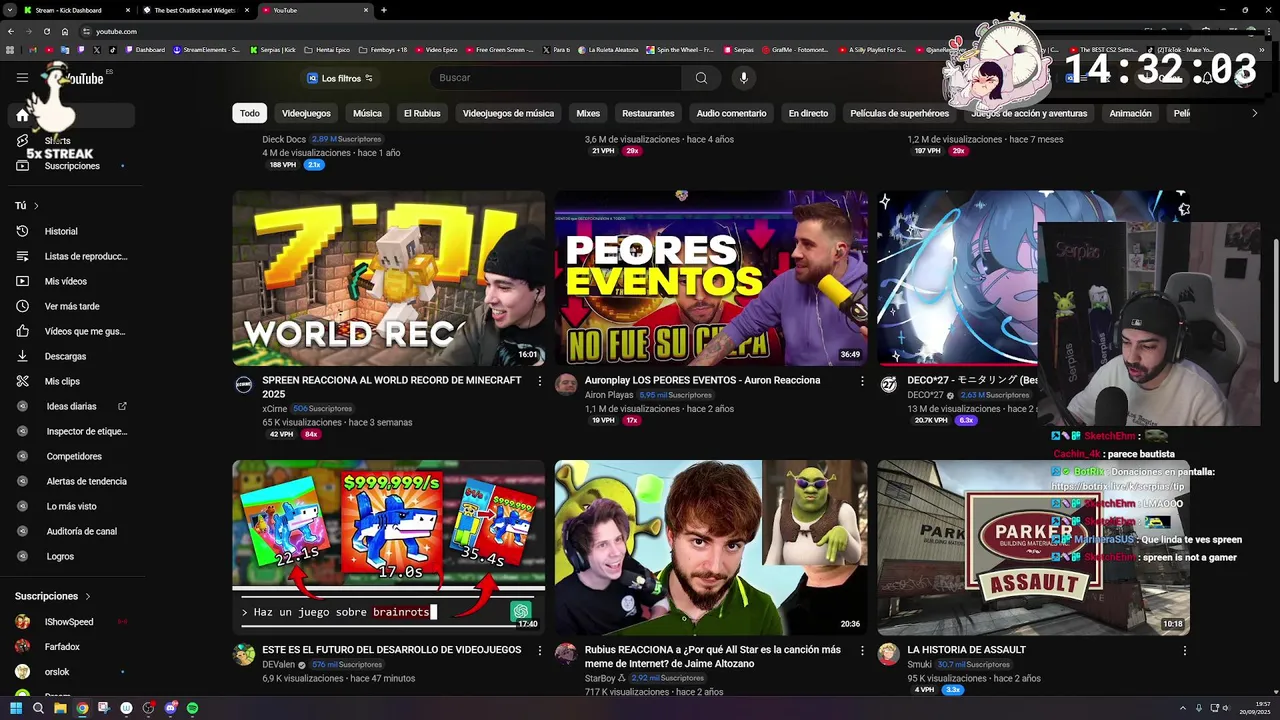Open Gmail bookmark icon
Image resolution: width=1280 pixels, height=720 pixels.
[x=33, y=49]
